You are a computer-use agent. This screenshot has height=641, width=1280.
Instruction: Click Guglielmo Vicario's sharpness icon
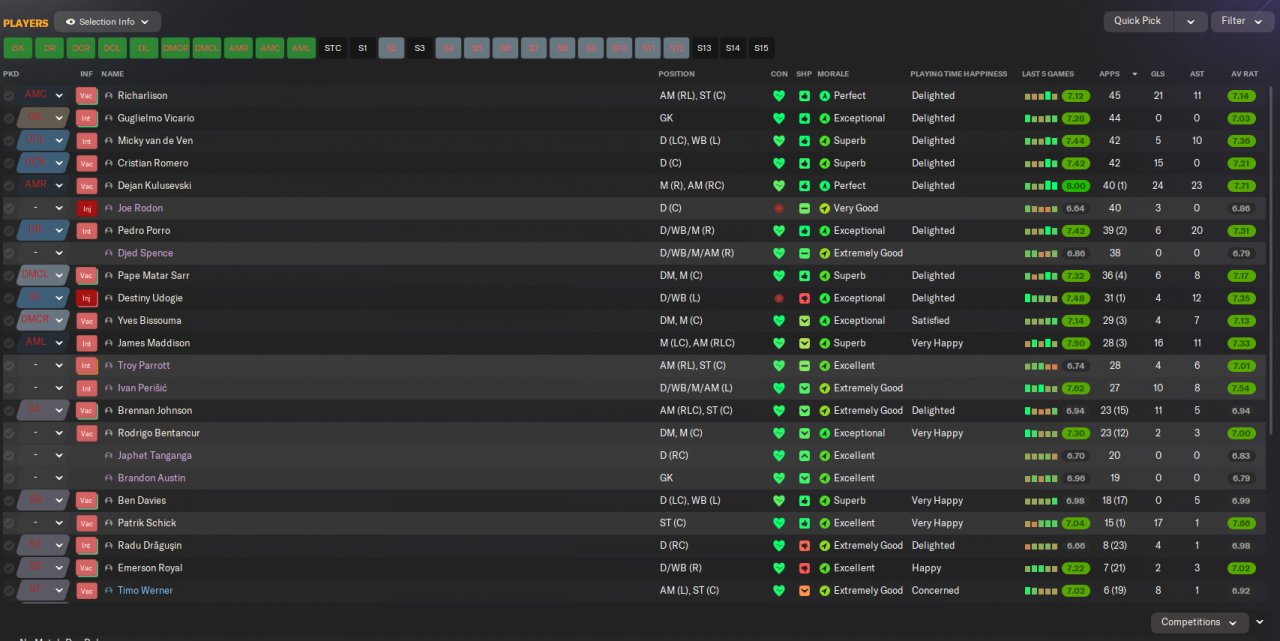pyautogui.click(x=804, y=118)
